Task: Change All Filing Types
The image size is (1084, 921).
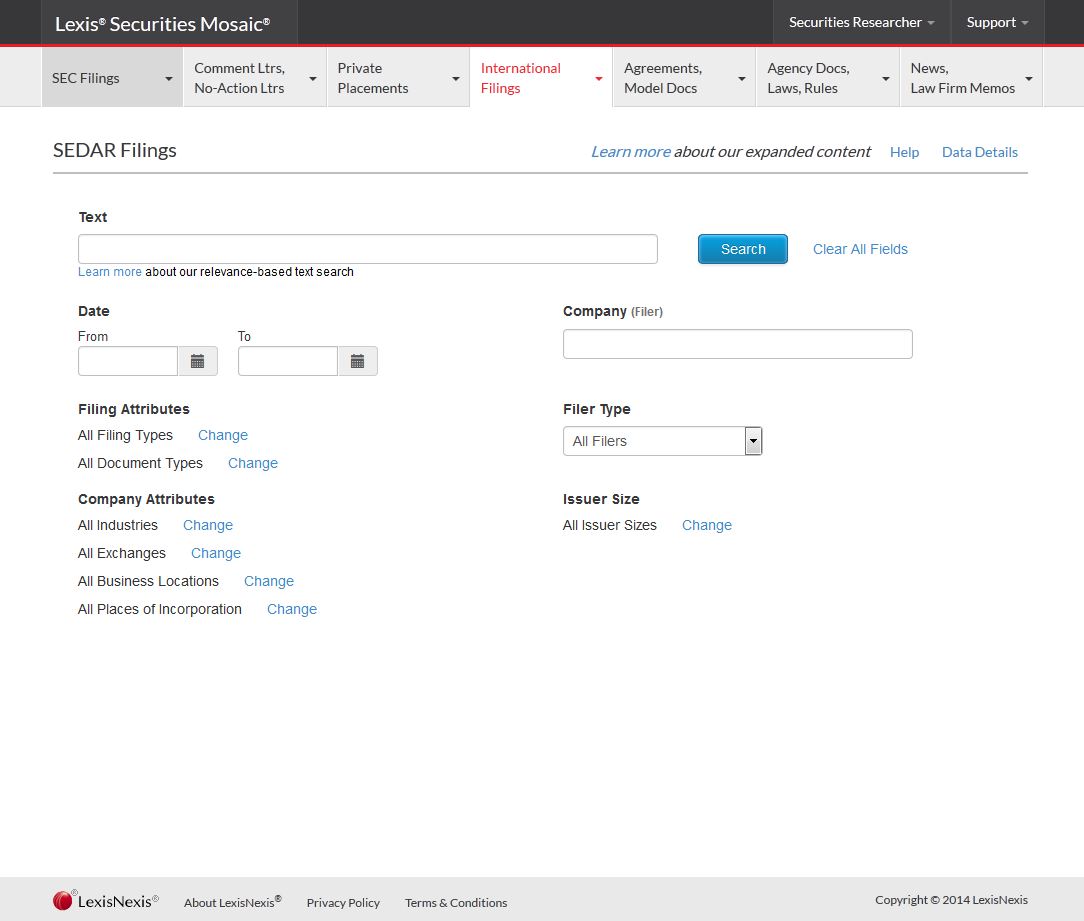Action: [x=223, y=435]
